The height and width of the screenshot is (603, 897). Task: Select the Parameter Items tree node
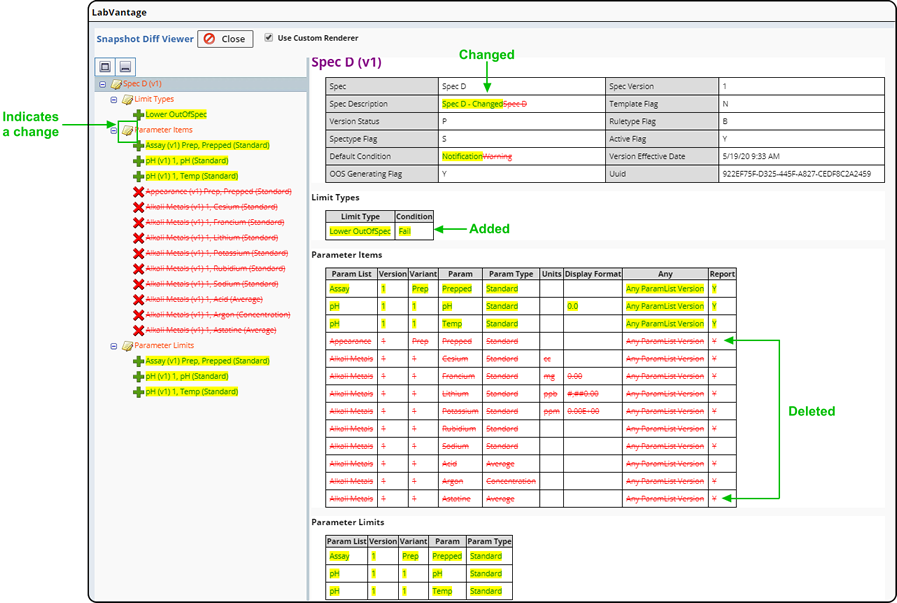[x=163, y=130]
